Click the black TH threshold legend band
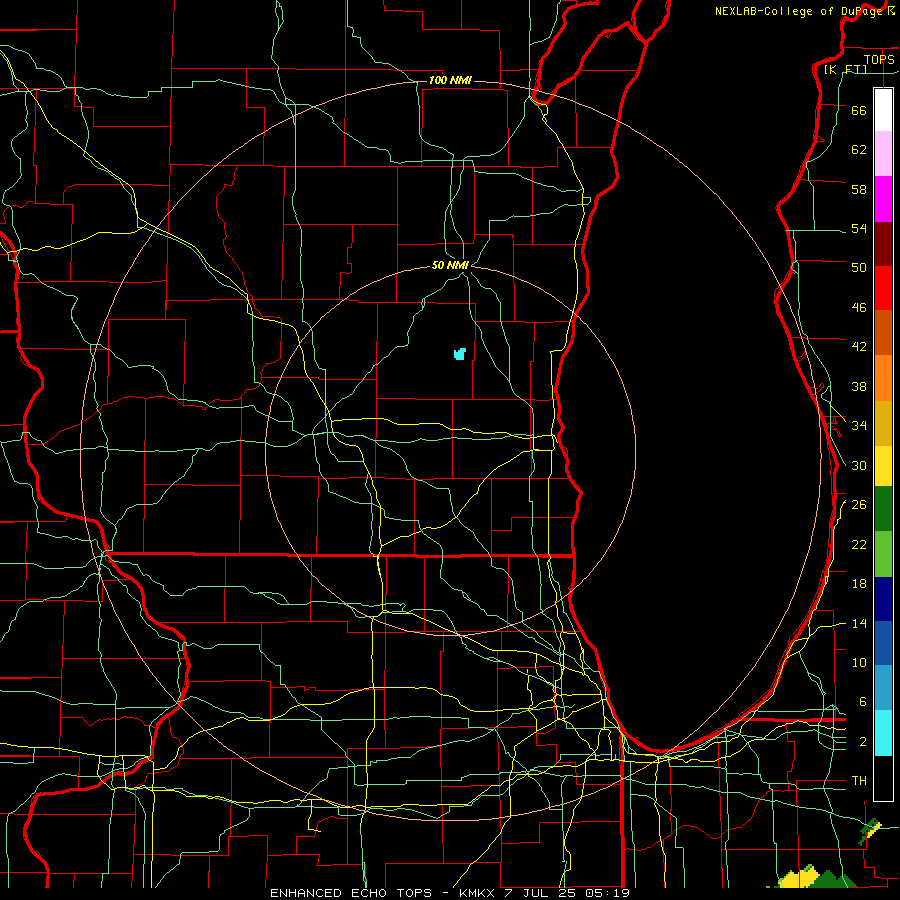Viewport: 900px width, 900px height. (883, 778)
